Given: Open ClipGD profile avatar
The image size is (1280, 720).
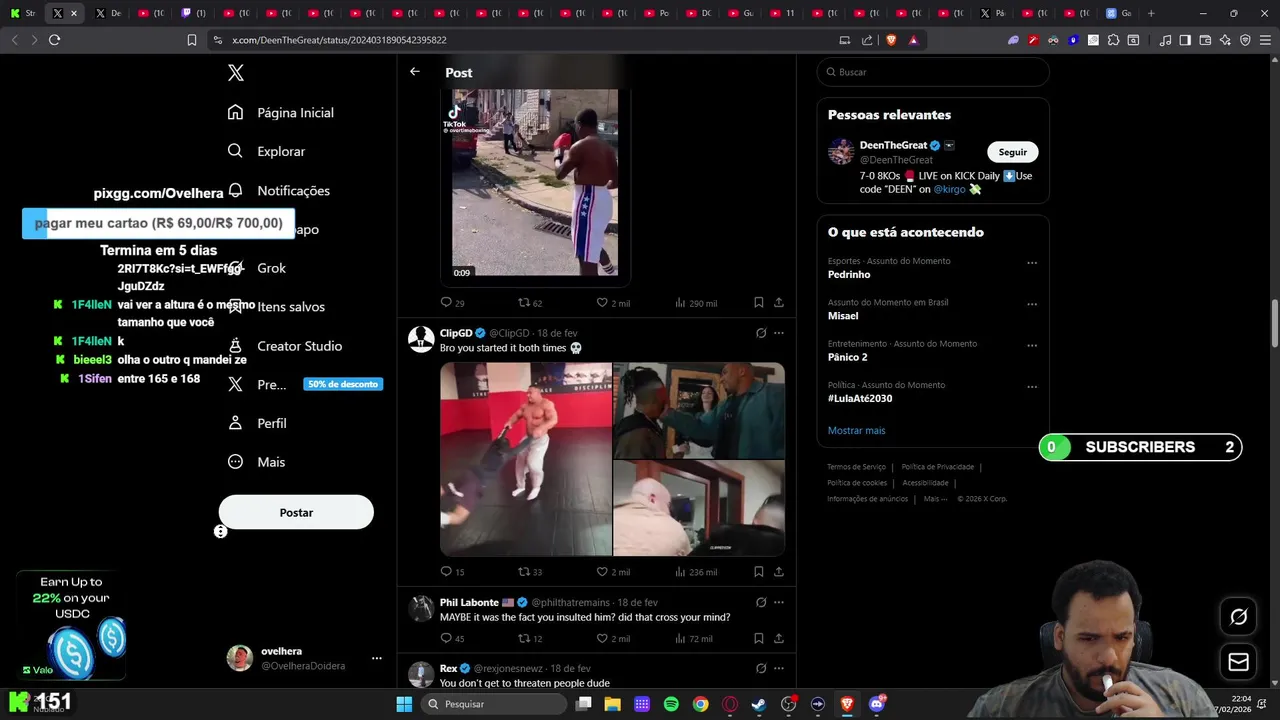Looking at the screenshot, I should coord(421,339).
